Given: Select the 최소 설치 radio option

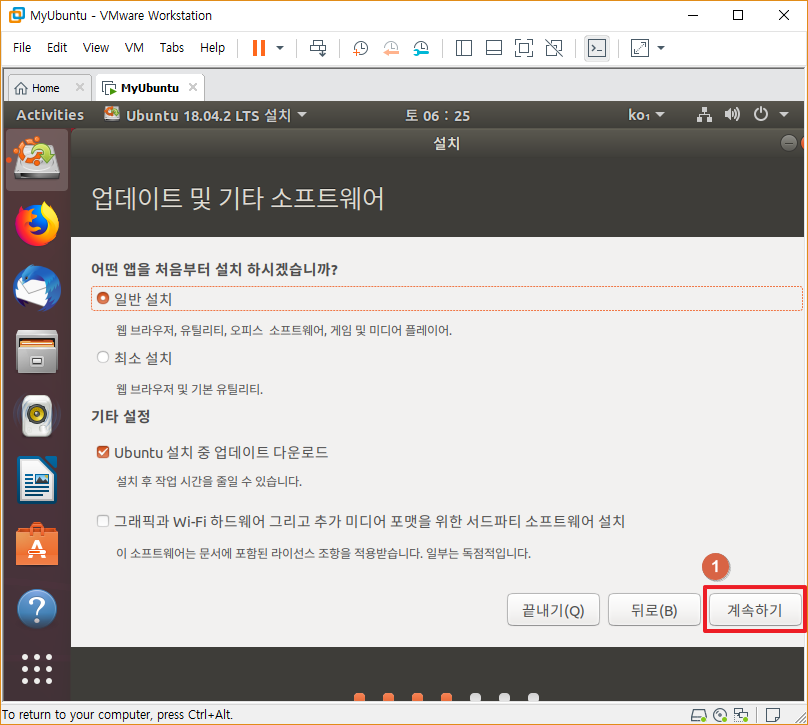Looking at the screenshot, I should (103, 357).
